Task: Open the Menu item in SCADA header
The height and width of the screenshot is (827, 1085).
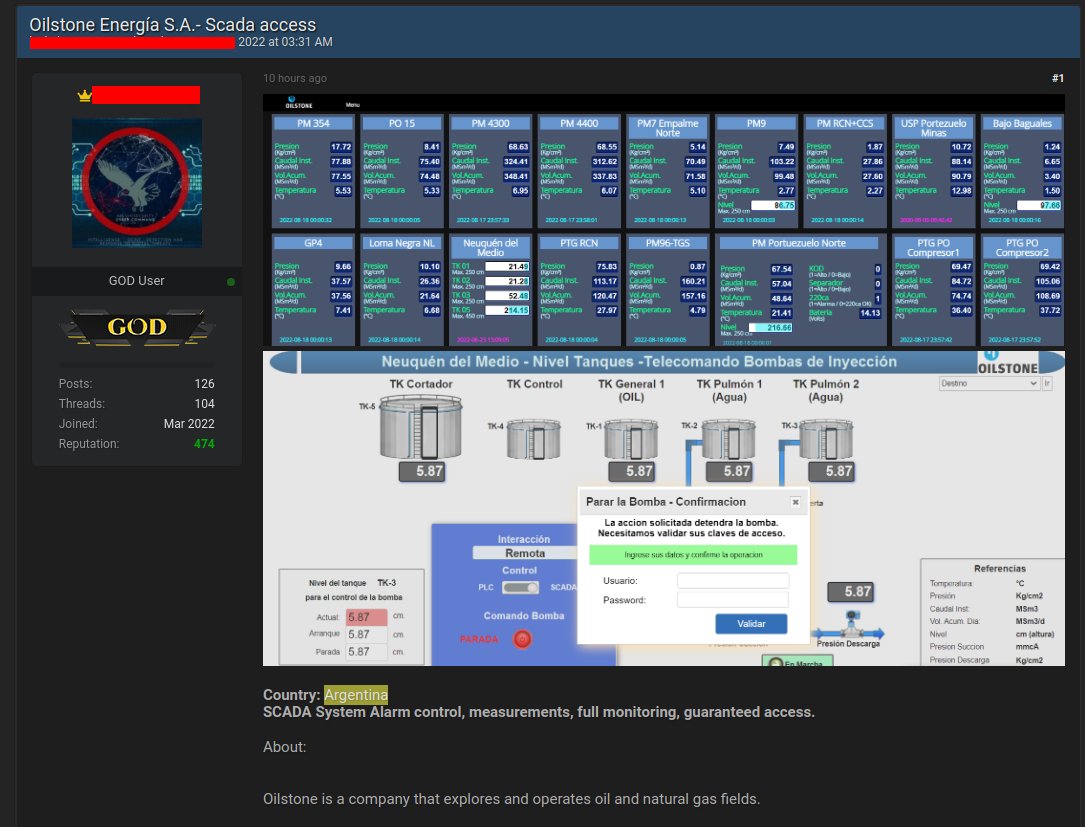Action: coord(353,104)
